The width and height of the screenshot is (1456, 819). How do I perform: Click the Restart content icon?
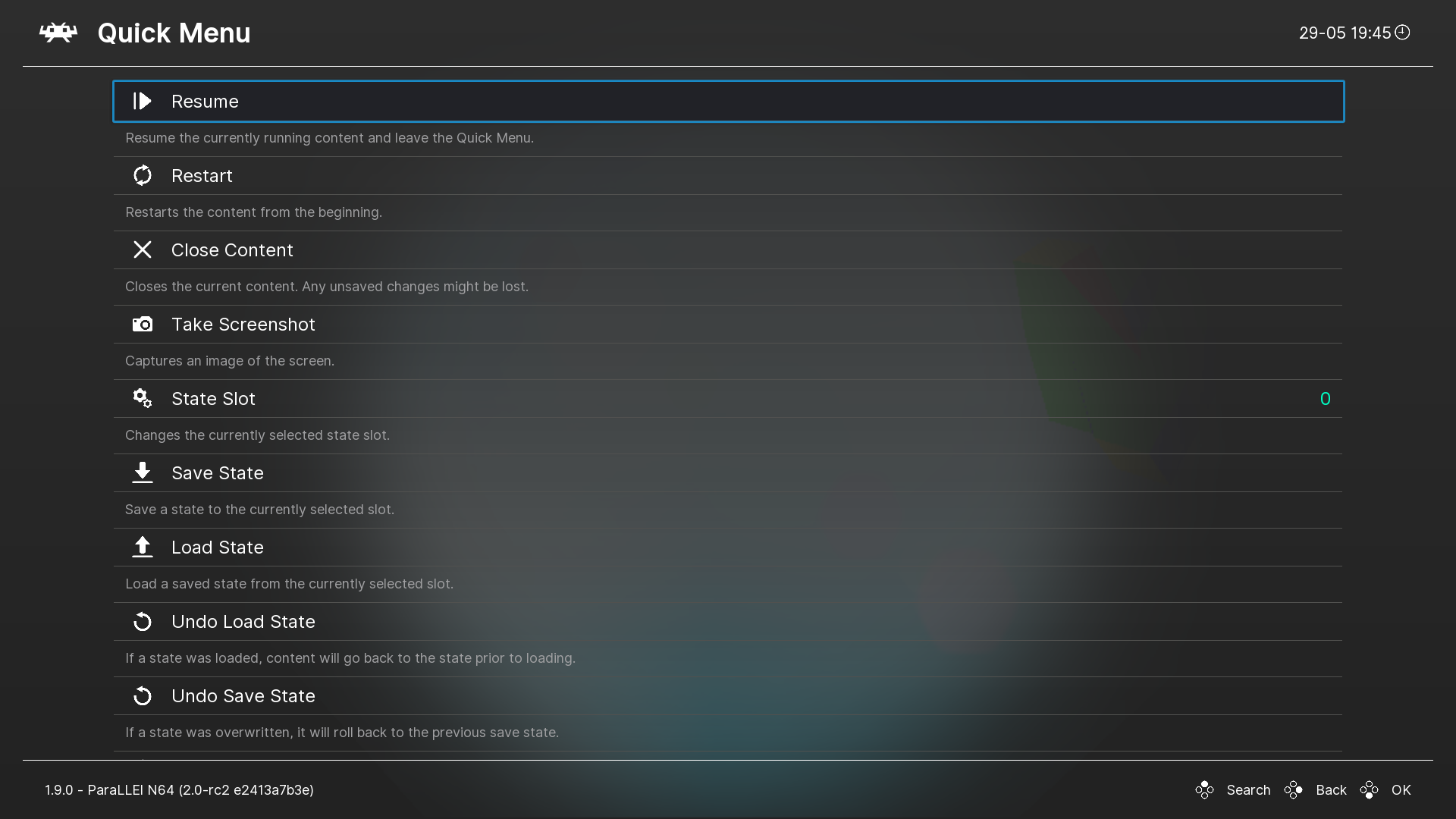pyautogui.click(x=142, y=175)
